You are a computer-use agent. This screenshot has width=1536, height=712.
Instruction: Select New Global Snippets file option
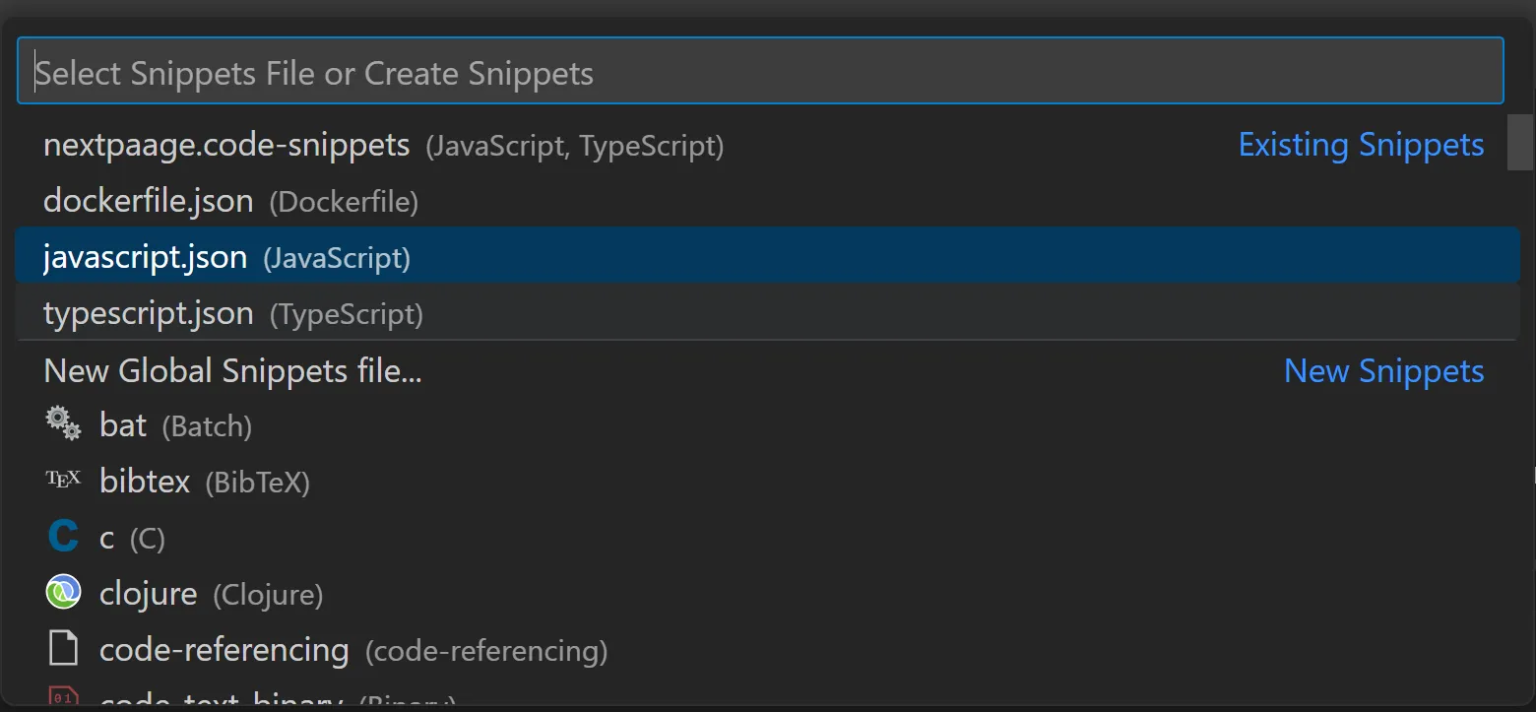[232, 371]
